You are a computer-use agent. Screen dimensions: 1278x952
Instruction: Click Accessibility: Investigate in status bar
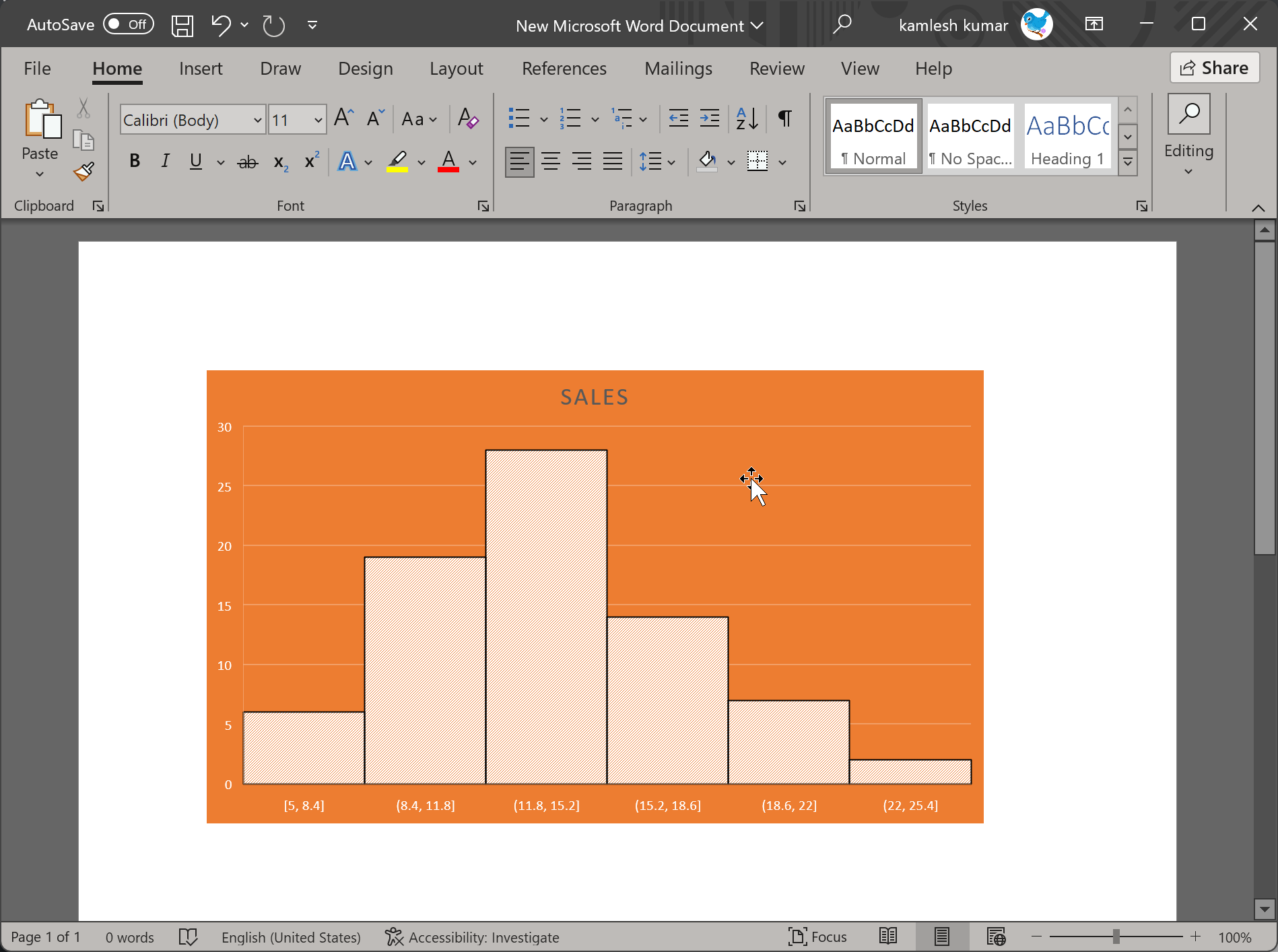click(472, 937)
